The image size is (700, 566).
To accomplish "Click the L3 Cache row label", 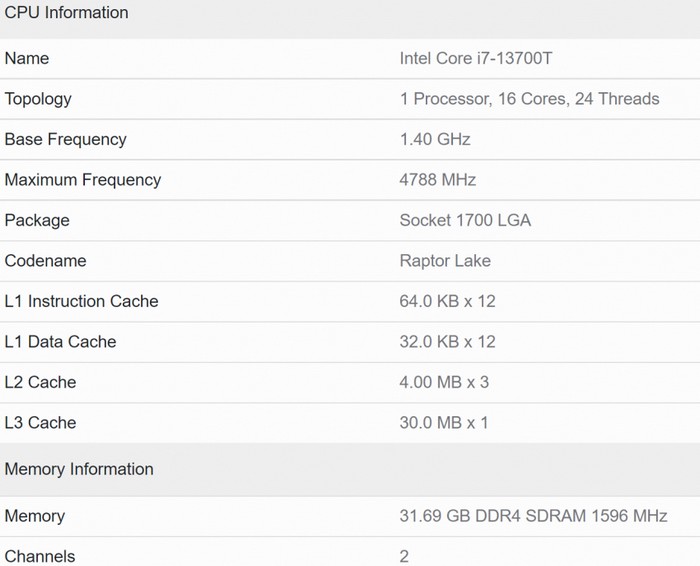I will tap(41, 422).
